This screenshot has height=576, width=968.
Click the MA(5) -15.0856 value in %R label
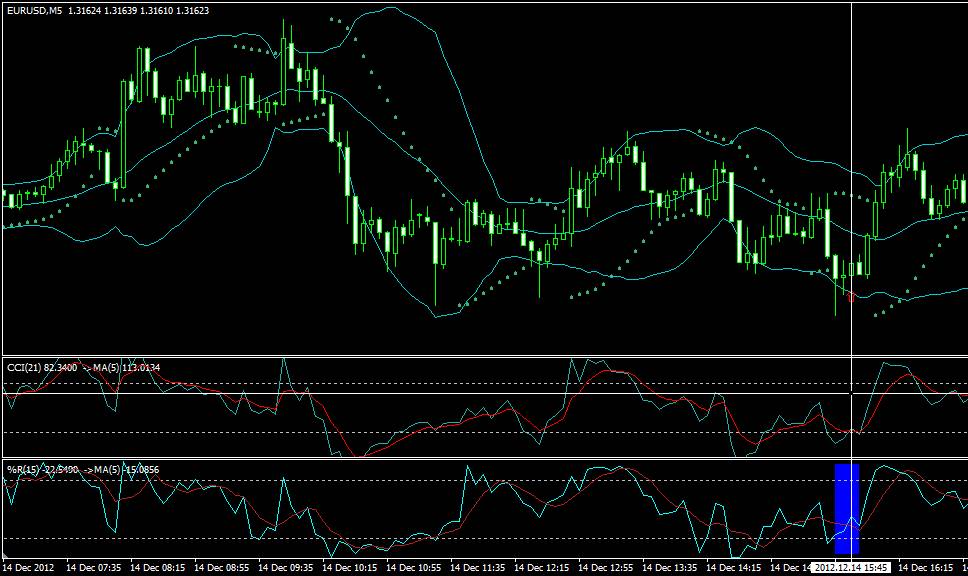coord(126,470)
